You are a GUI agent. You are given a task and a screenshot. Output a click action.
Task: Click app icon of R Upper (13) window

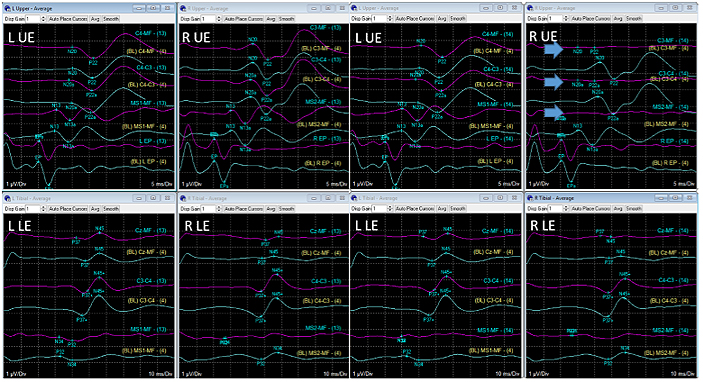tap(183, 9)
